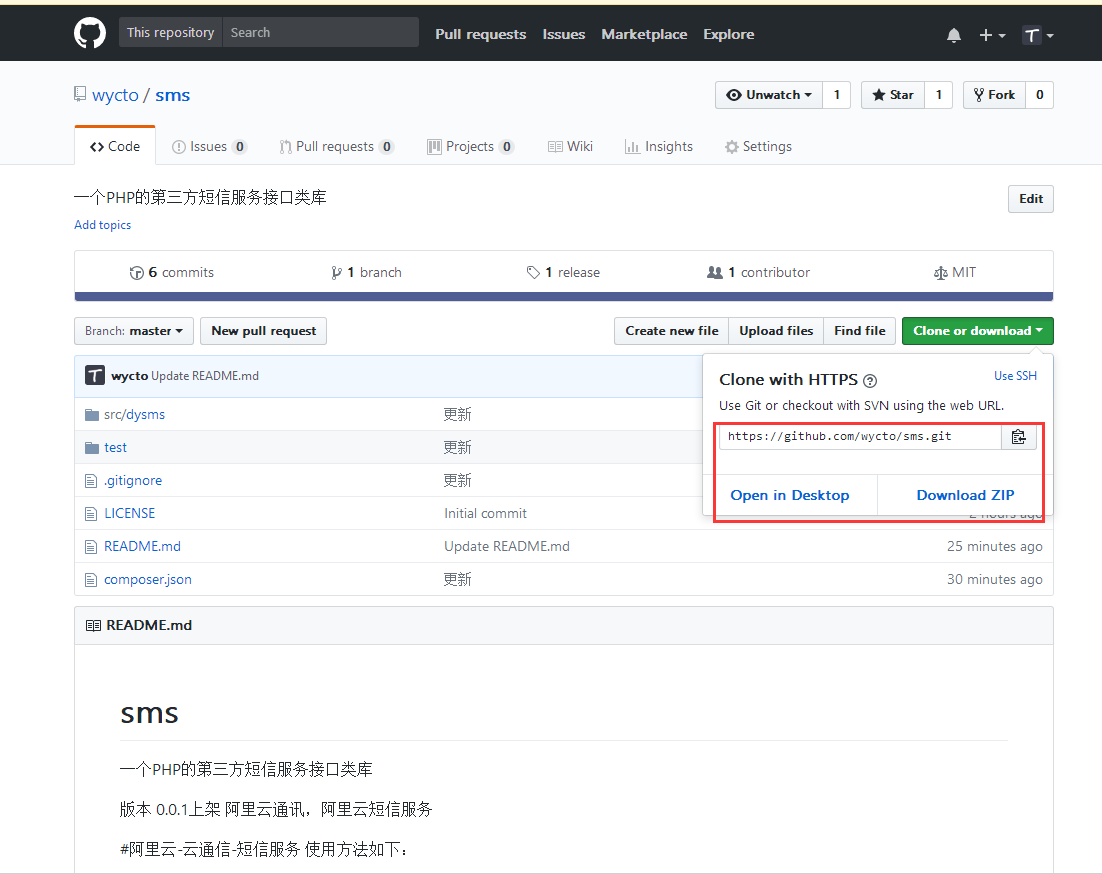Open the Settings tab
The width and height of the screenshot is (1102, 874).
coord(758,146)
